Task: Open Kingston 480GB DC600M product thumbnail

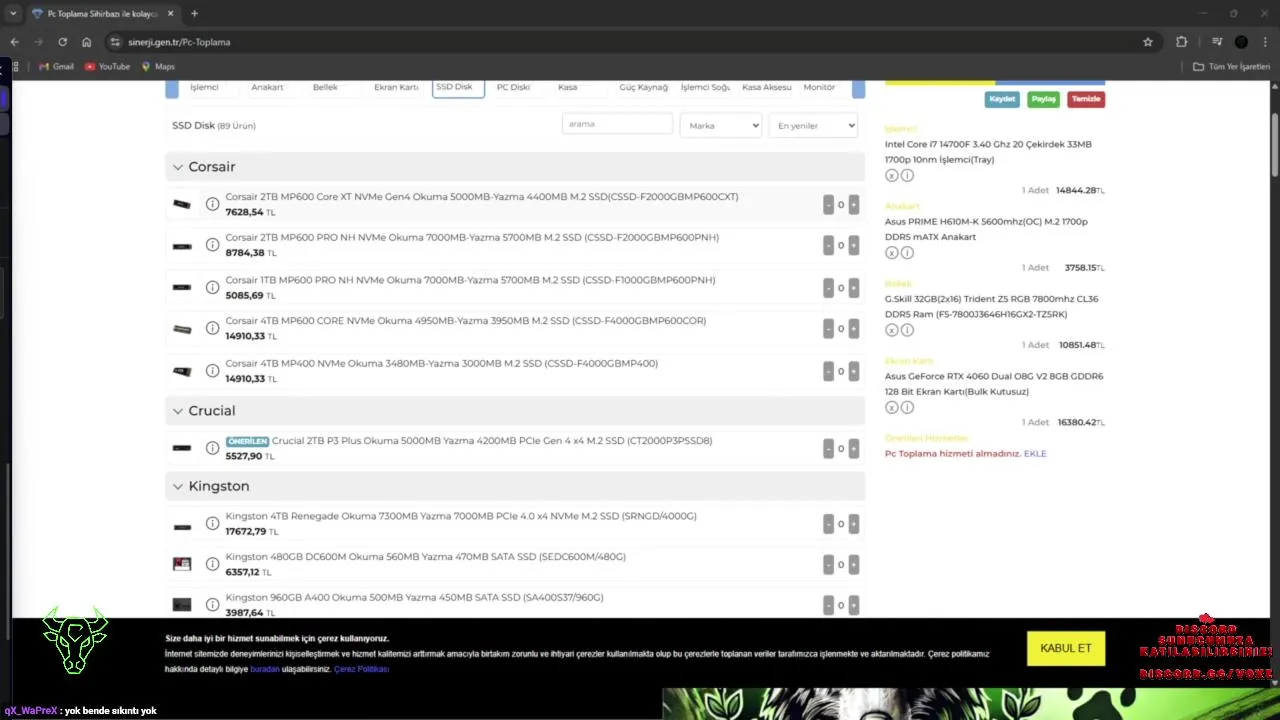Action: point(181,564)
